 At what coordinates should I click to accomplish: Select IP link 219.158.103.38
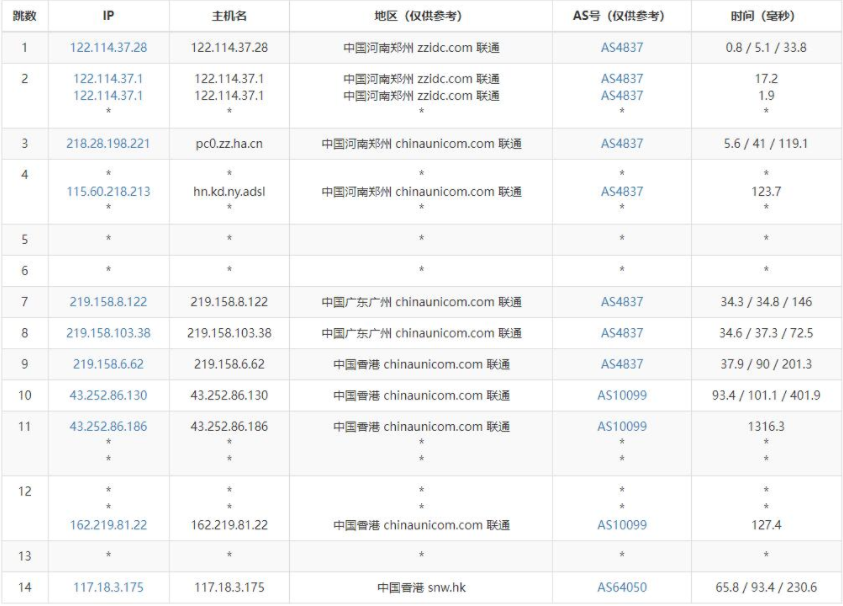(x=108, y=333)
